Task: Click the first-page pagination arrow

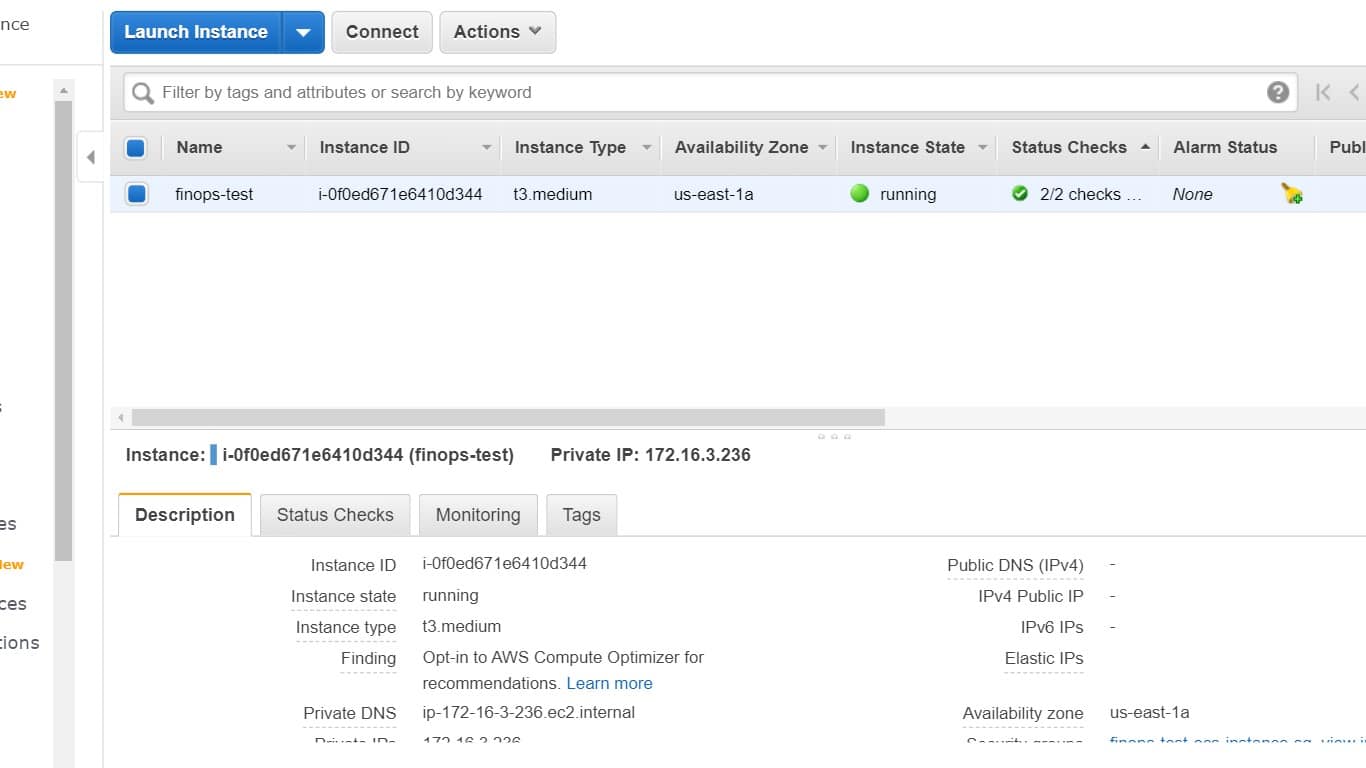Action: pos(1322,91)
